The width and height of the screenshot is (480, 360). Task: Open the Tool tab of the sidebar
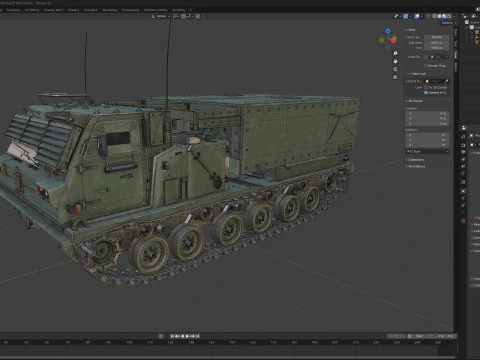[x=456, y=44]
